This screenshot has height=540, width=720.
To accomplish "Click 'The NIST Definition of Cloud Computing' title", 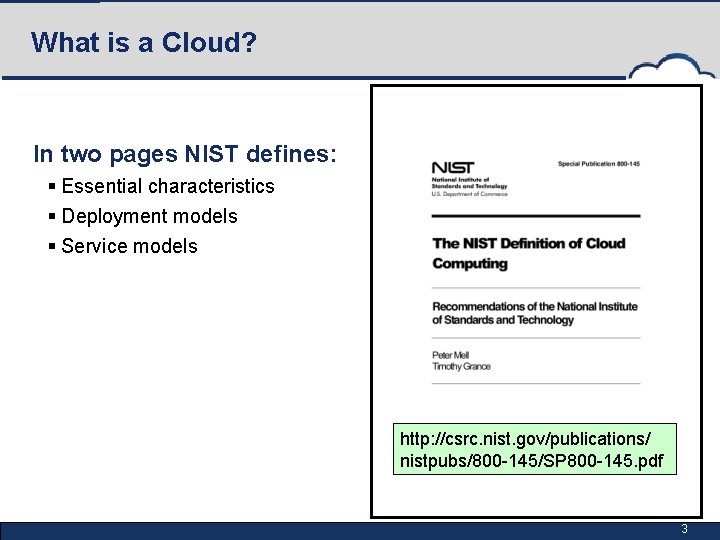I will 529,253.
